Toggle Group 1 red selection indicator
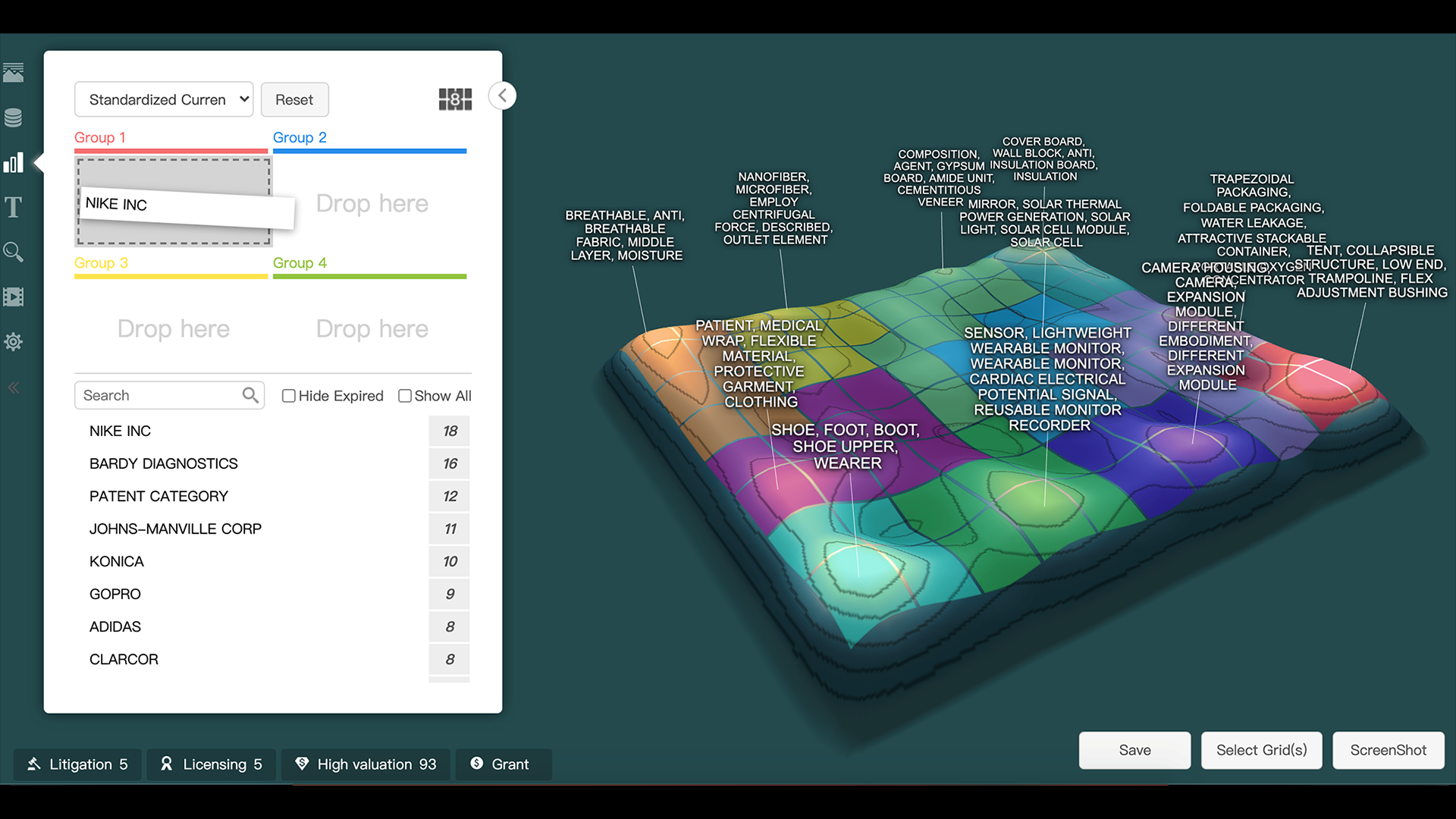This screenshot has width=1456, height=819. coord(173,150)
